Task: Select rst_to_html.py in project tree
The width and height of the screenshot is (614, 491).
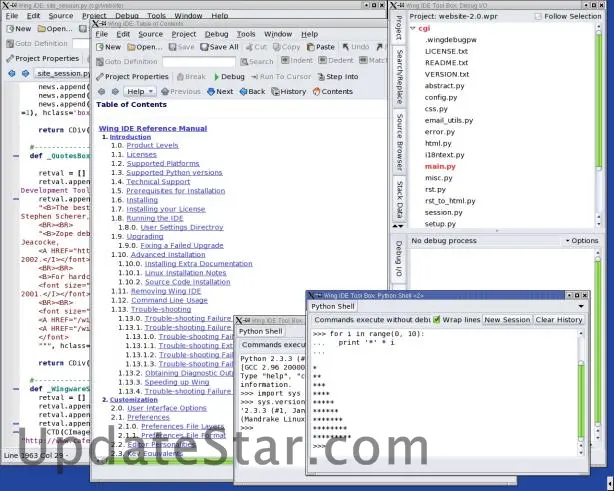Action: [x=450, y=201]
